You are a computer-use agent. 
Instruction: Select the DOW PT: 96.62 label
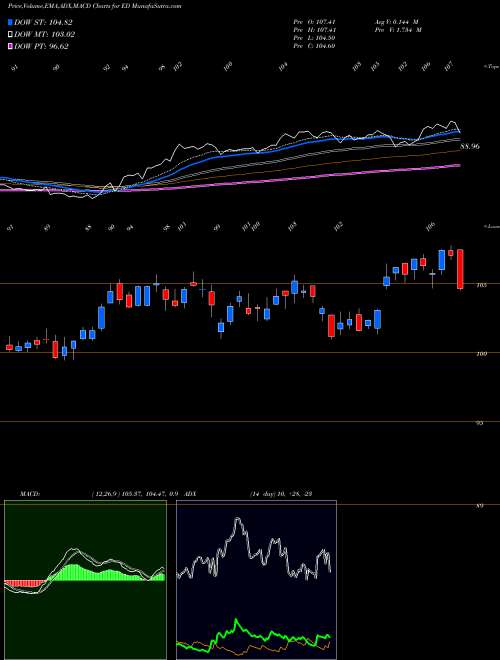(41, 46)
